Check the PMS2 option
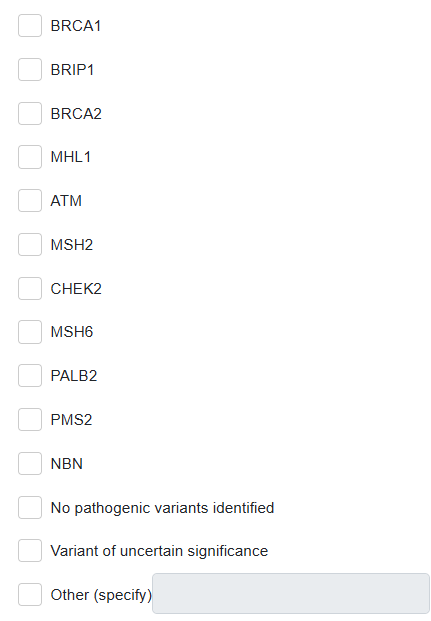The height and width of the screenshot is (621, 431). click(30, 420)
